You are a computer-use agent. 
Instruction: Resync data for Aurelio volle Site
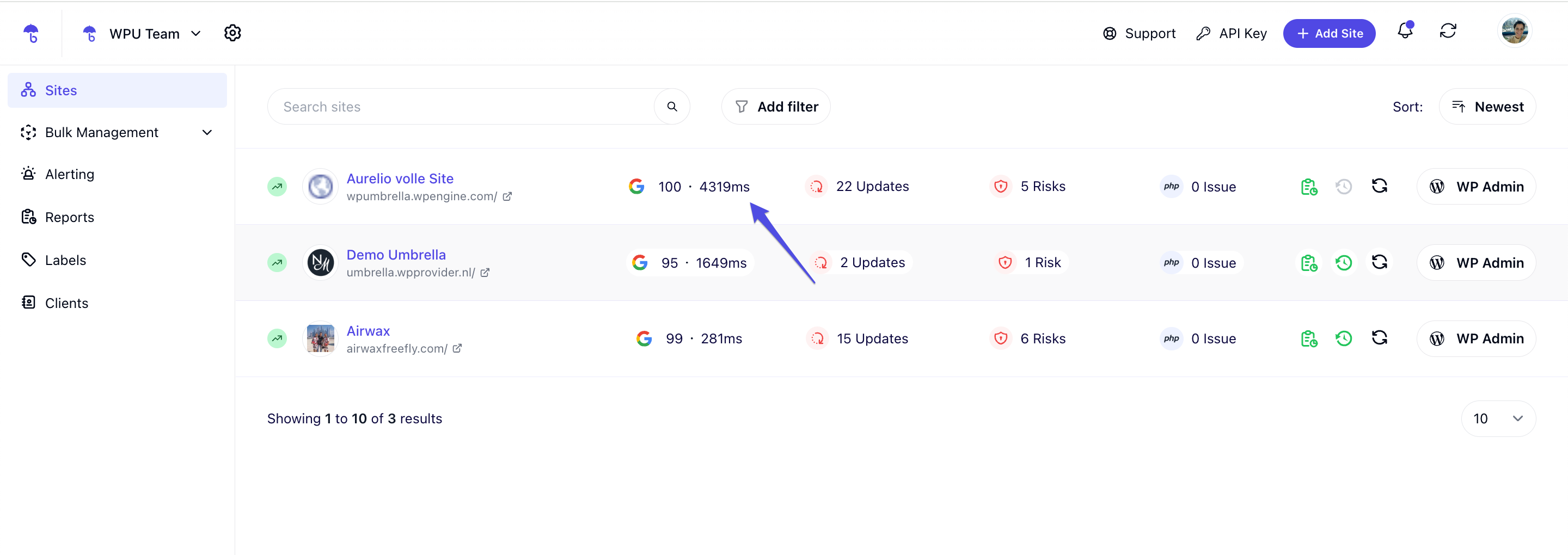pyautogui.click(x=1379, y=186)
